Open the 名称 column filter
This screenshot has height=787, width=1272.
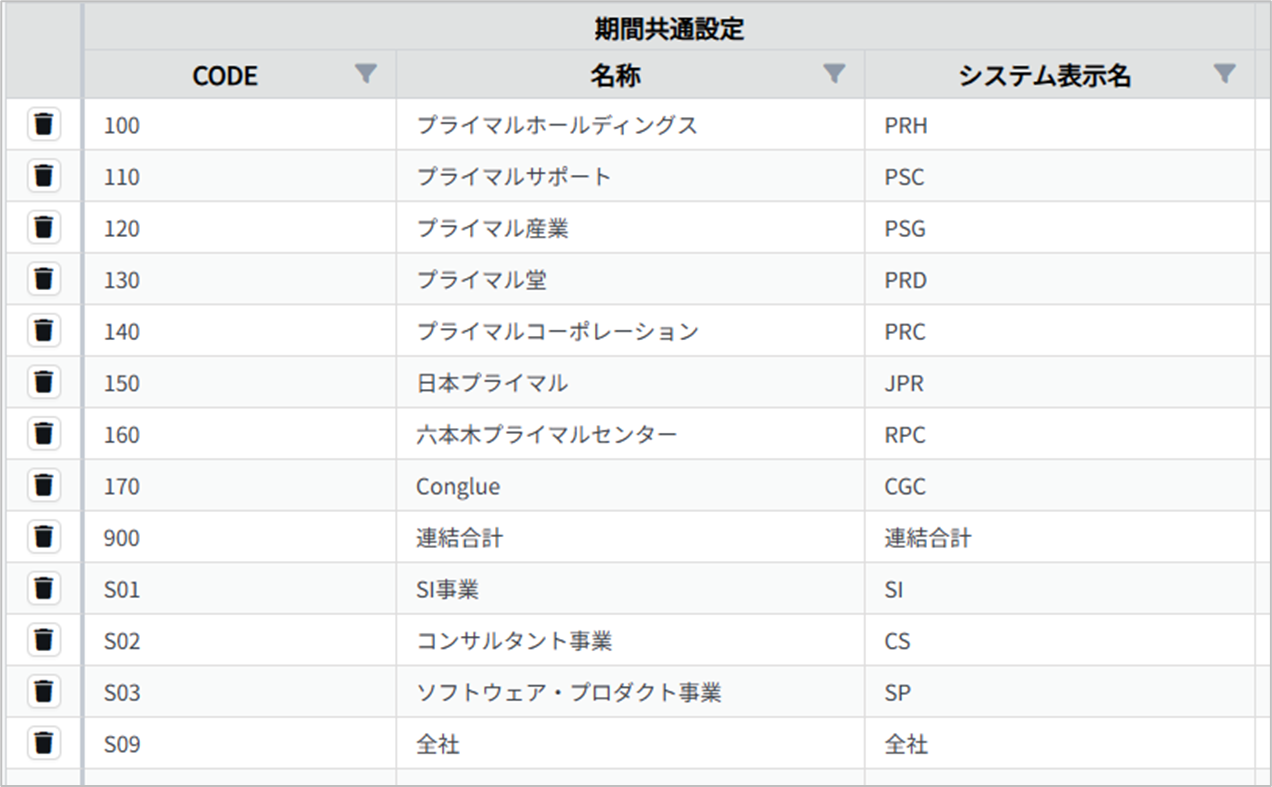(834, 74)
